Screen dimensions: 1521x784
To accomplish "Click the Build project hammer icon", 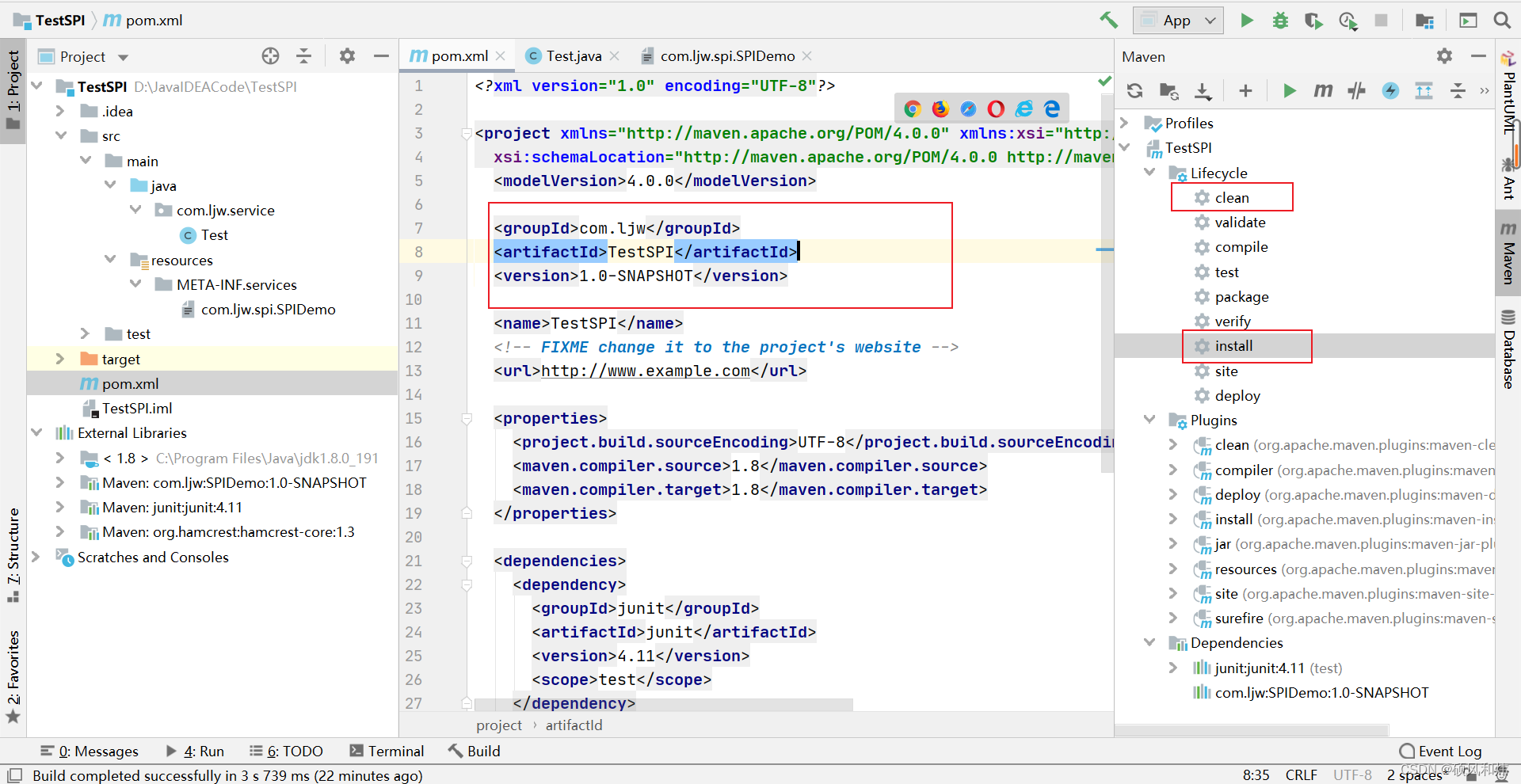I will (x=1108, y=20).
